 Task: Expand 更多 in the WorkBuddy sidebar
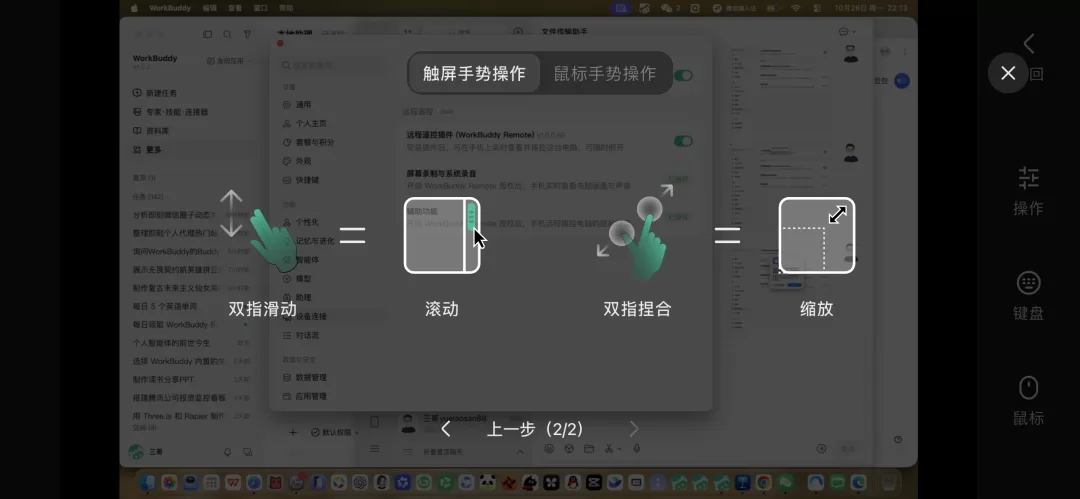tap(147, 150)
